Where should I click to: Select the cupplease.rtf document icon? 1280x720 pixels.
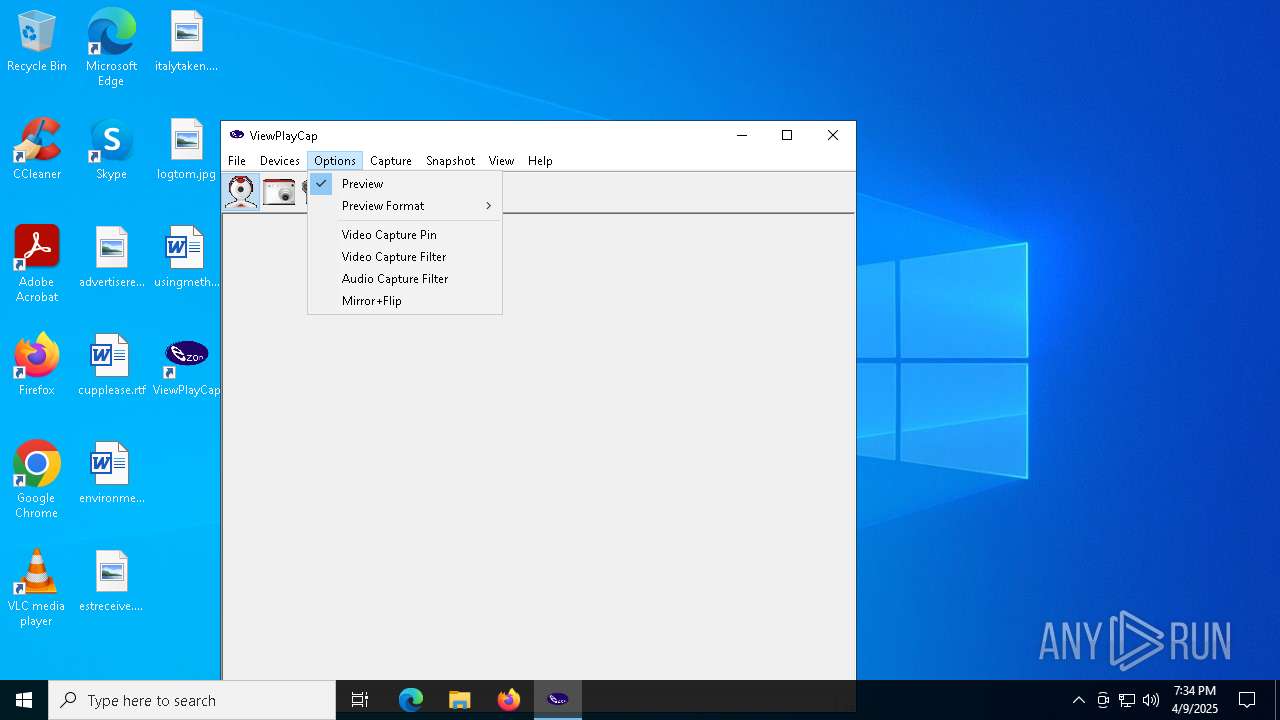pyautogui.click(x=112, y=366)
